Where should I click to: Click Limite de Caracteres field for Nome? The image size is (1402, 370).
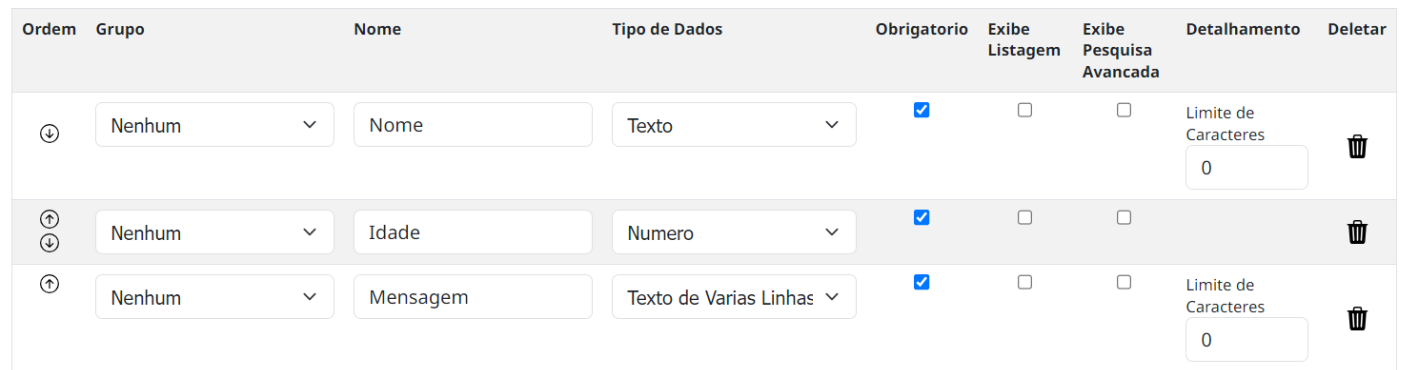point(1247,167)
